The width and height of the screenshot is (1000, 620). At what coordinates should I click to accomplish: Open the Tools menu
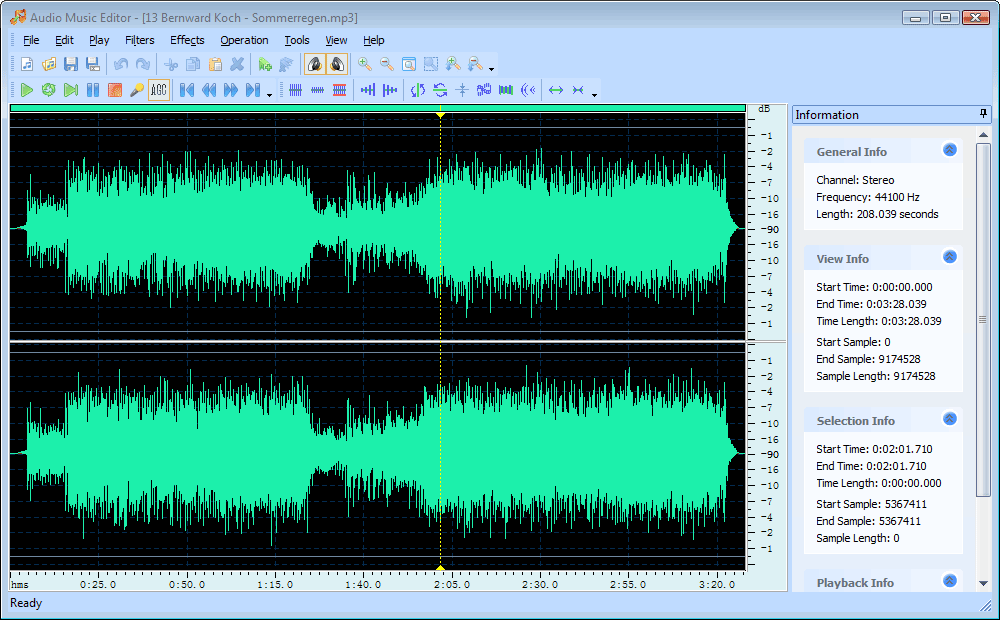pos(297,40)
